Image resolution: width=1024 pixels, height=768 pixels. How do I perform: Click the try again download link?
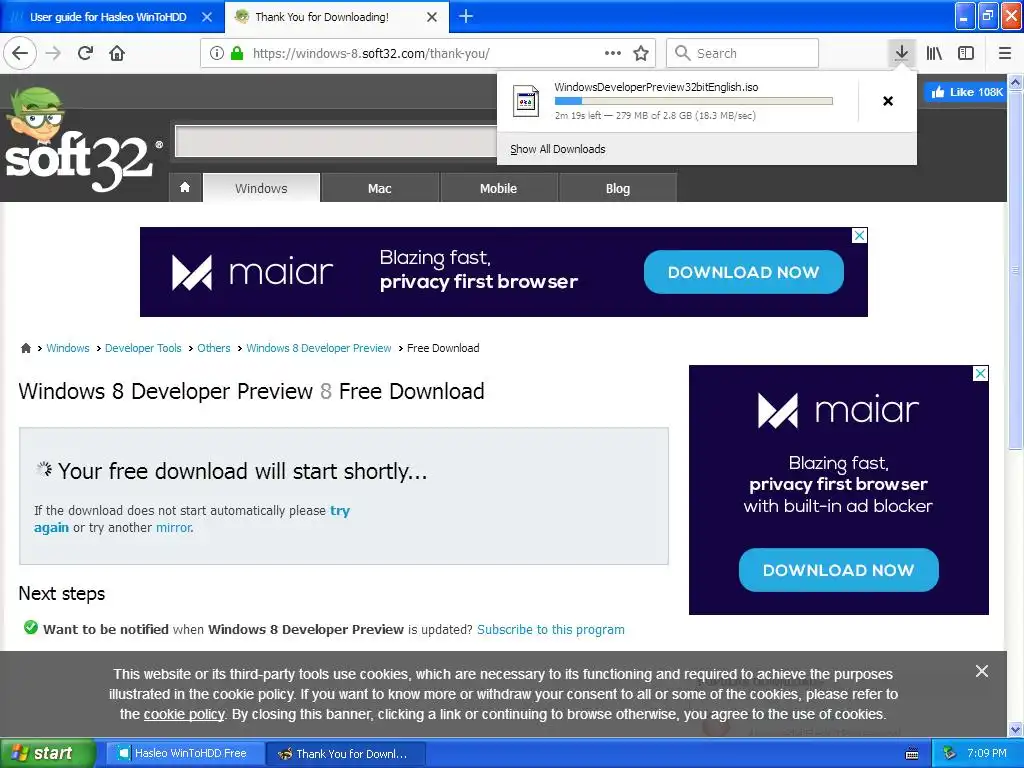point(340,511)
